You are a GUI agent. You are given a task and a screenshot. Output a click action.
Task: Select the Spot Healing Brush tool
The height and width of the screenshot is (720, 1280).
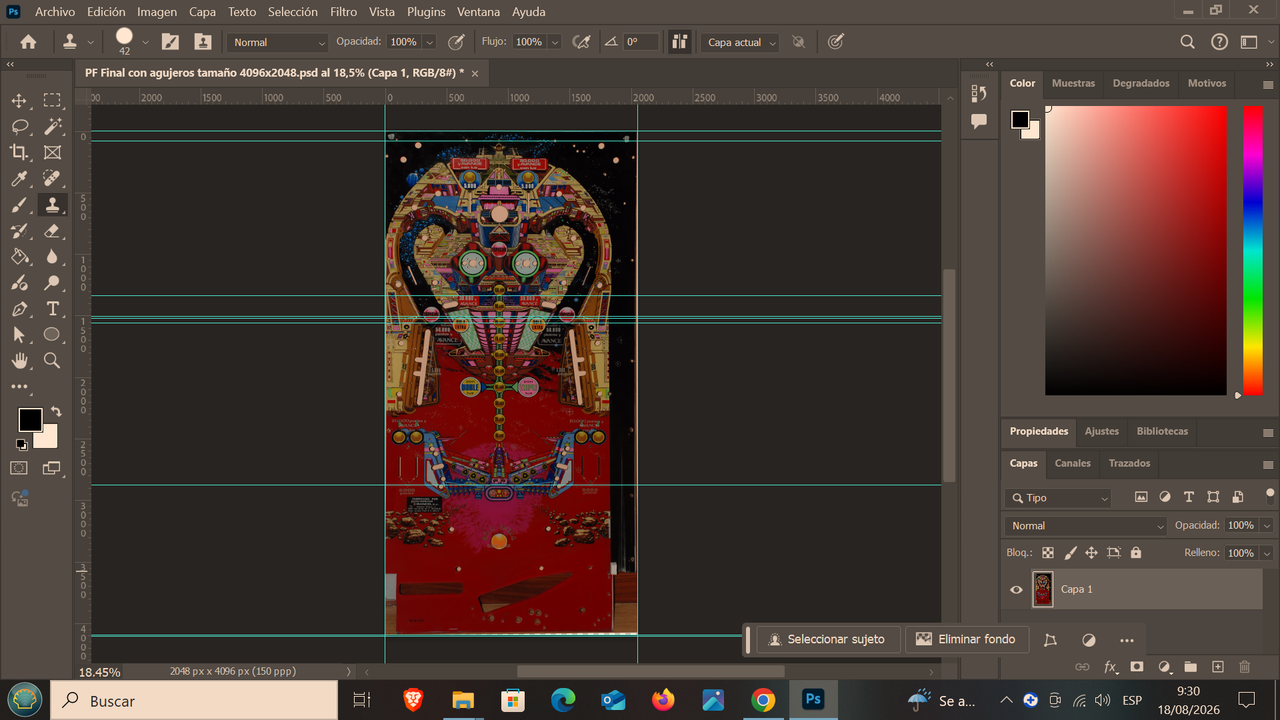(x=52, y=179)
